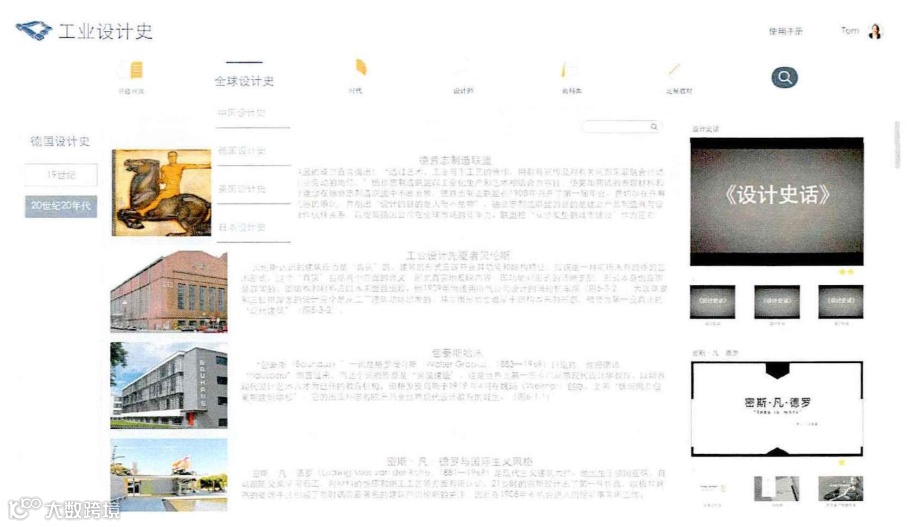Click the fourth navigation icon with yellow edge
Viewport: 924px width, 527px height.
(568, 69)
